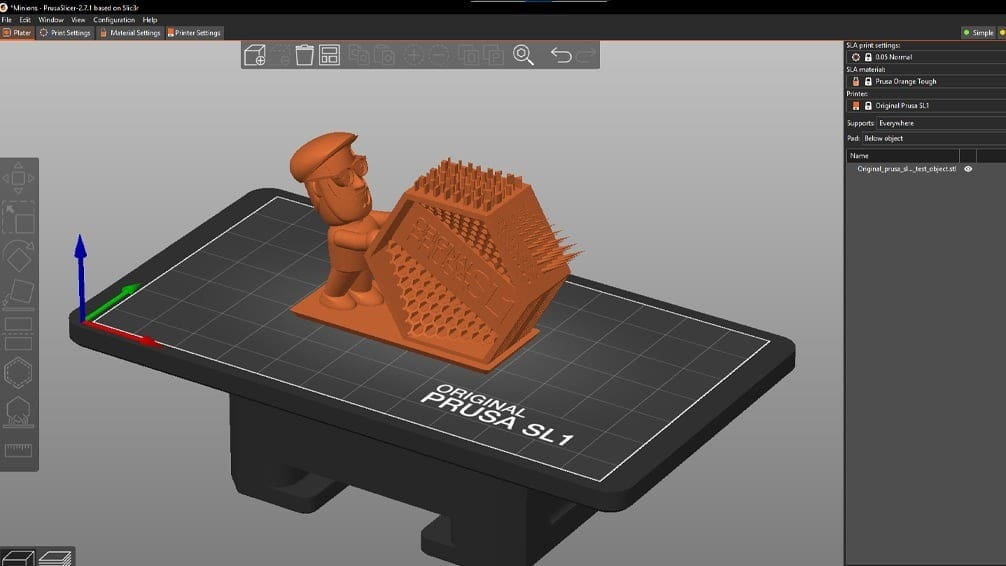
Task: Click the Prusa Orange Tough resin bottle icon
Action: click(x=855, y=81)
